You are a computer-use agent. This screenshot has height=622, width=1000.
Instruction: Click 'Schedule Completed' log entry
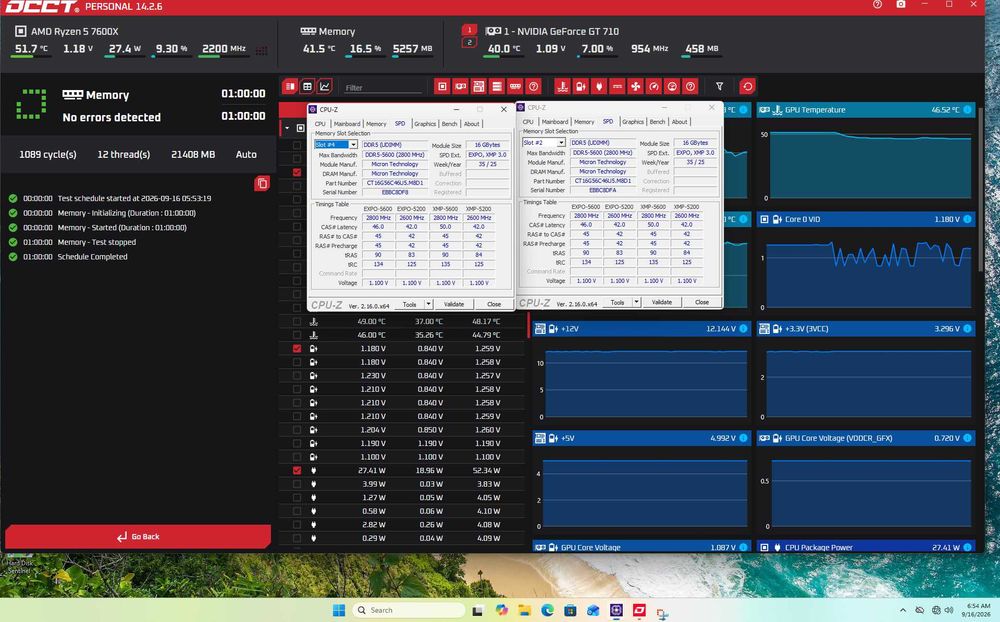tap(92, 256)
